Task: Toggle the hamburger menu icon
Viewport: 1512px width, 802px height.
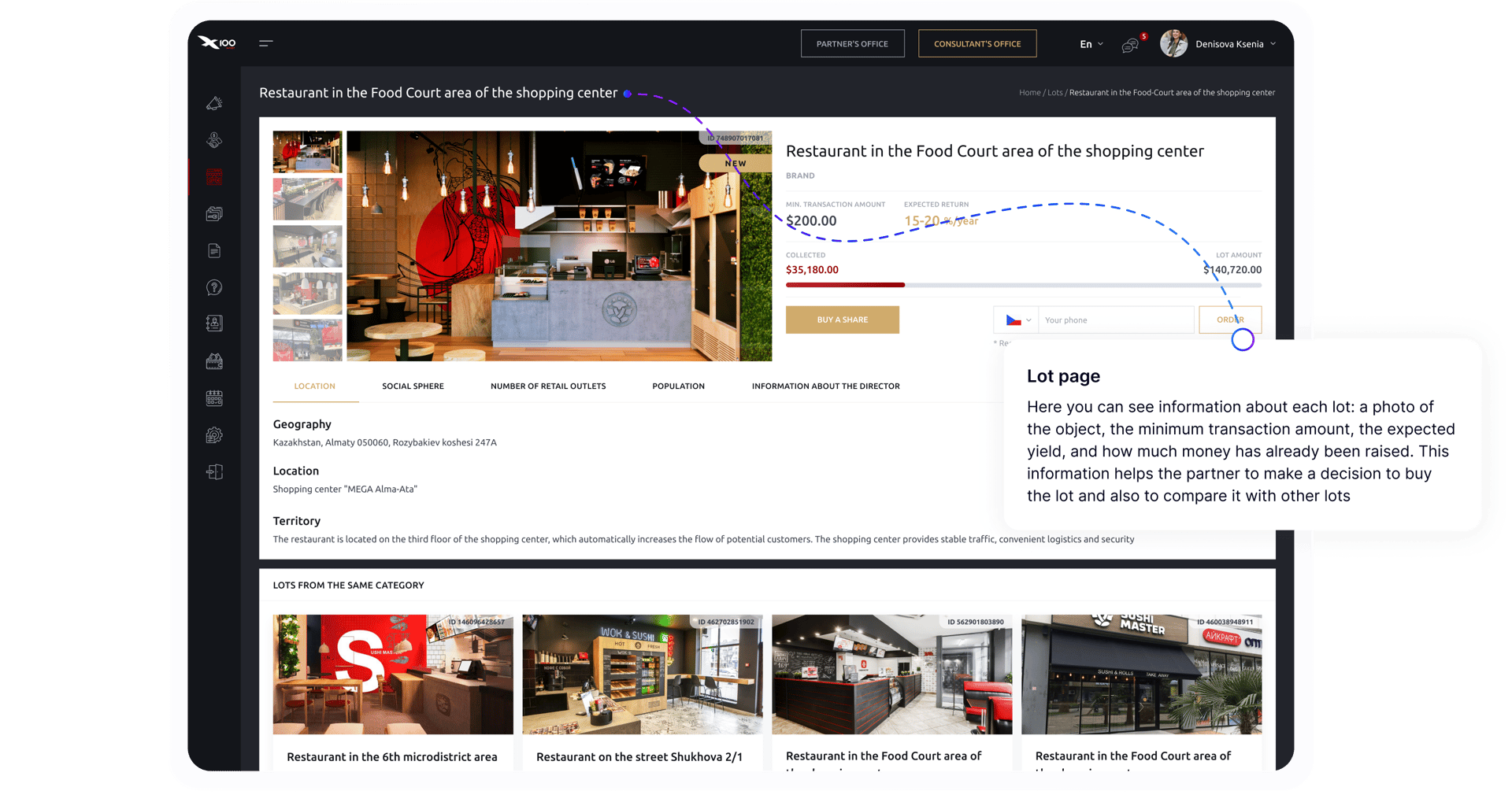Action: [x=266, y=43]
